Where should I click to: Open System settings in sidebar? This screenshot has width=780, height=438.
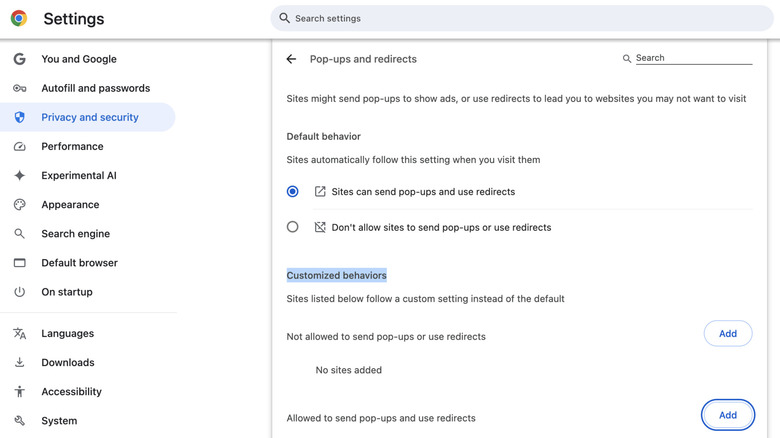tap(59, 420)
